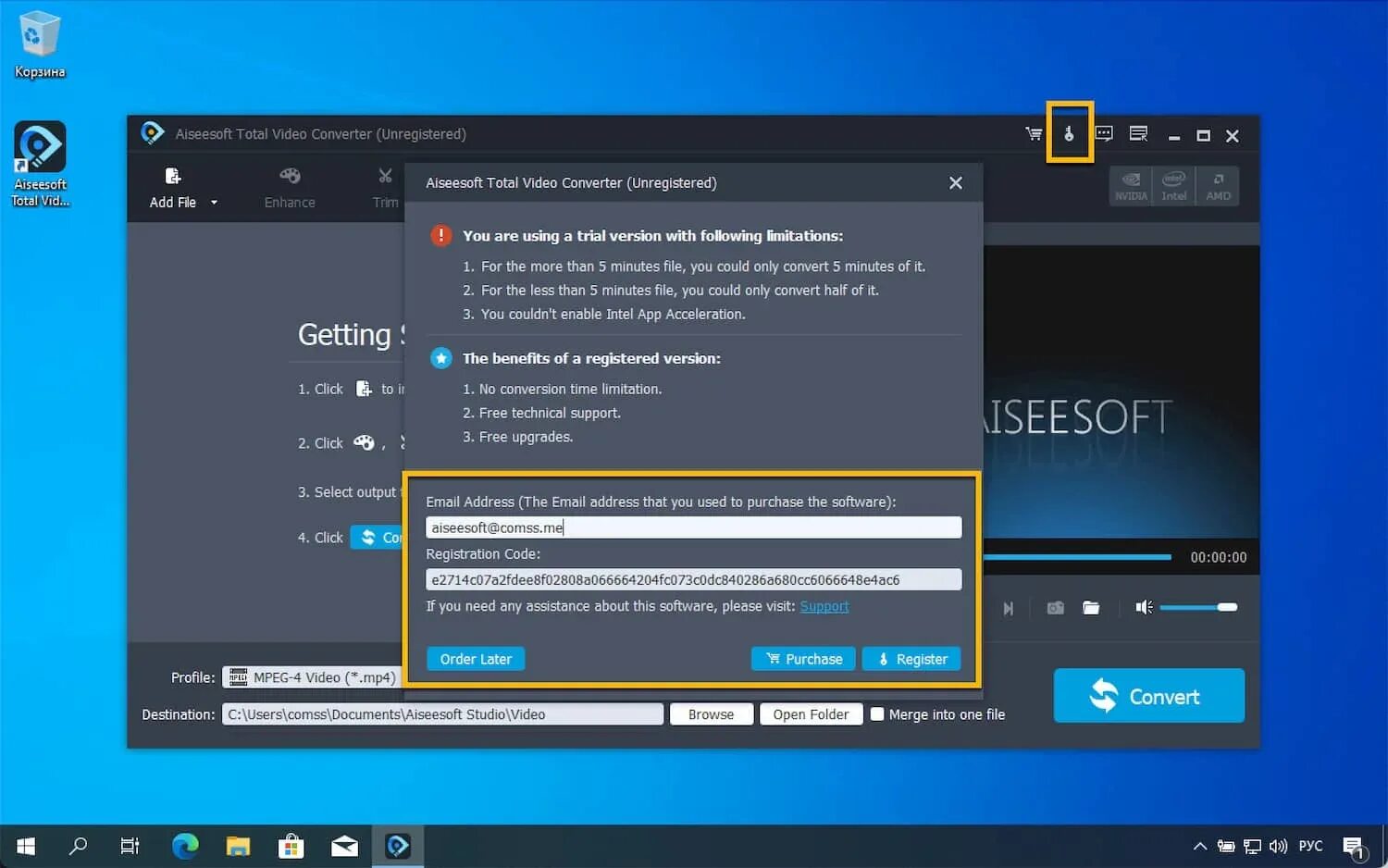The height and width of the screenshot is (868, 1388).
Task: Adjust the volume slider
Action: click(1198, 607)
